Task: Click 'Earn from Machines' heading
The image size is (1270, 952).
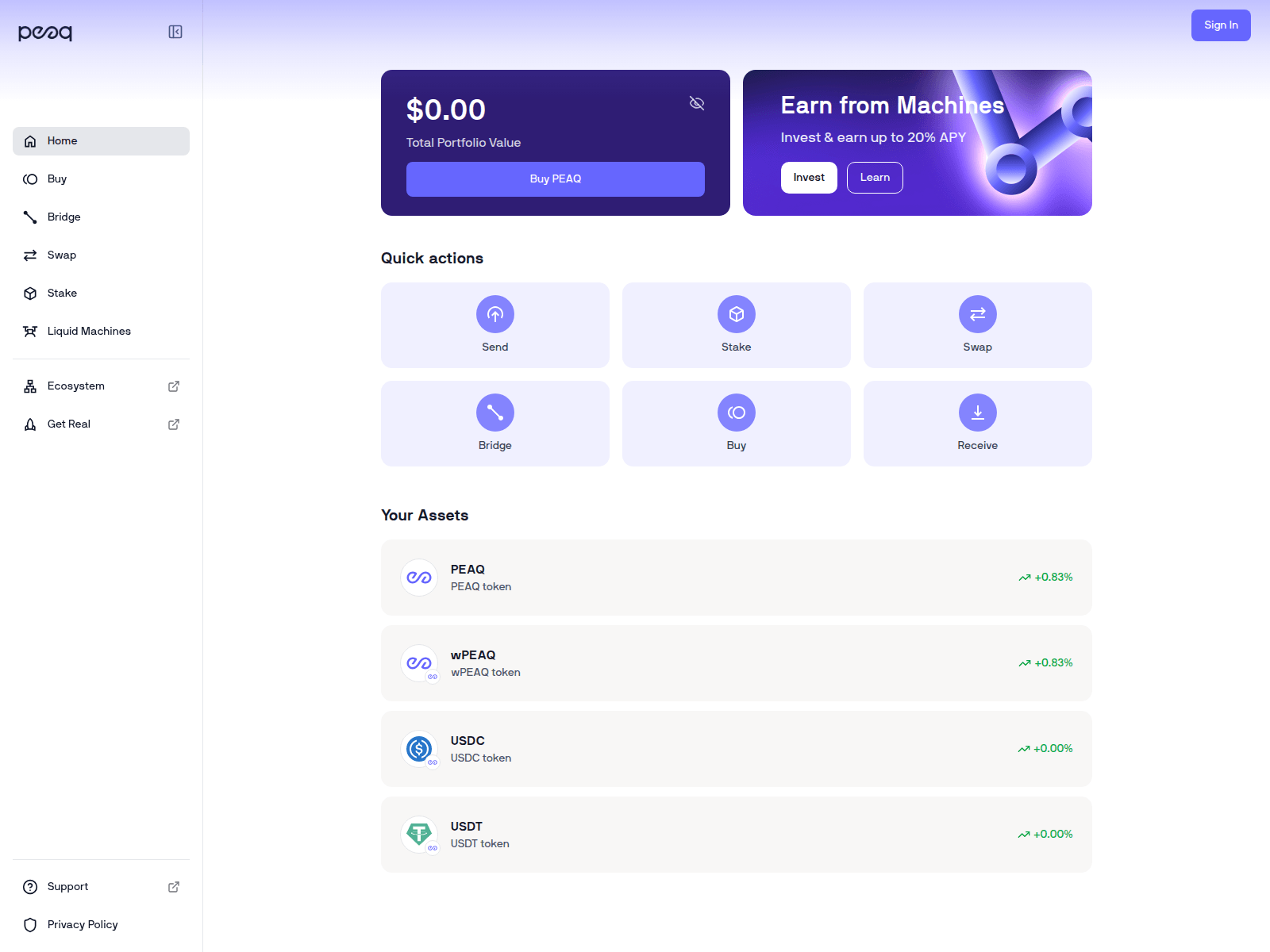Action: pyautogui.click(x=892, y=106)
